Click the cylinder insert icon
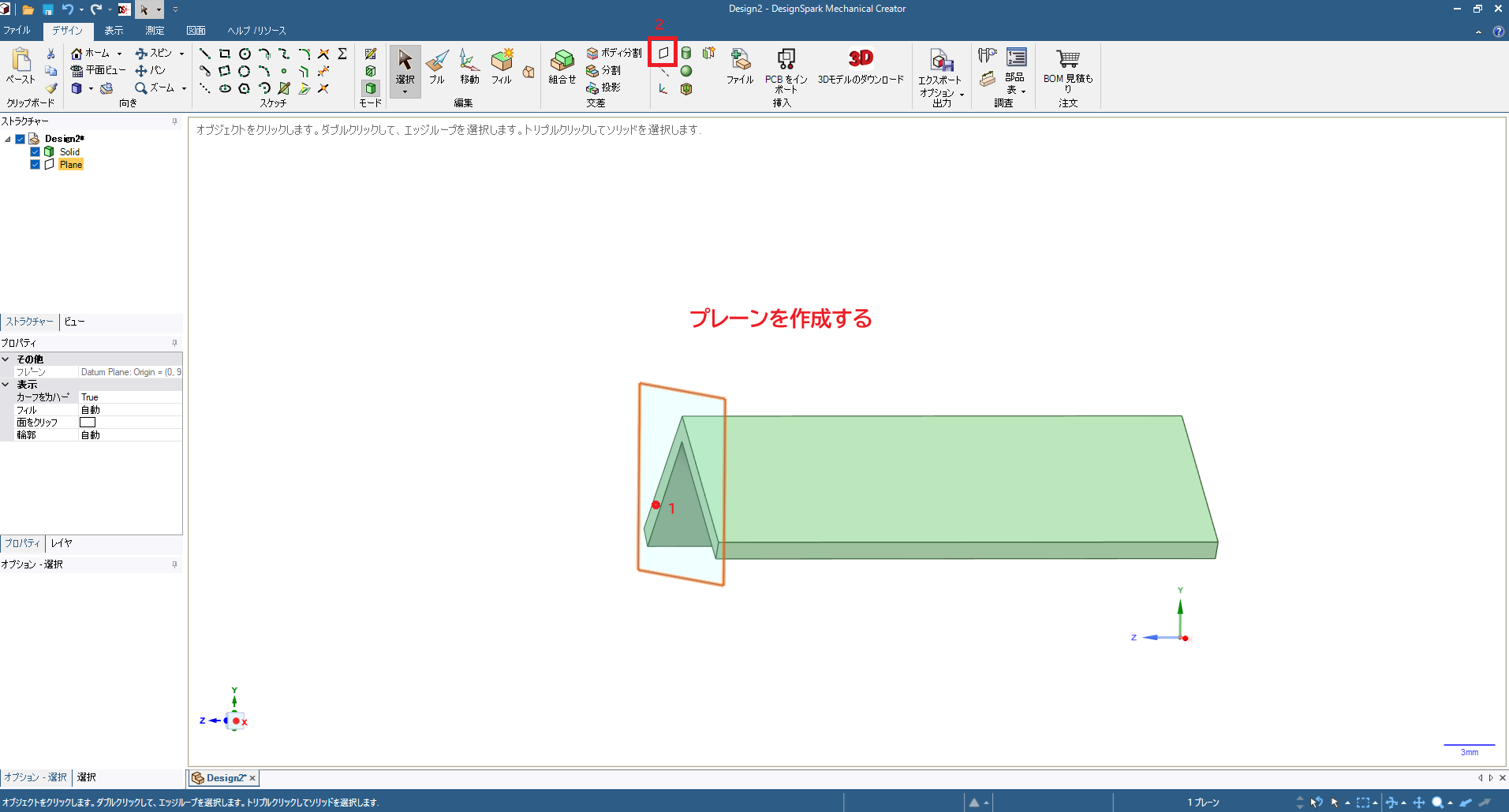Viewport: 1509px width, 812px height. tap(686, 53)
